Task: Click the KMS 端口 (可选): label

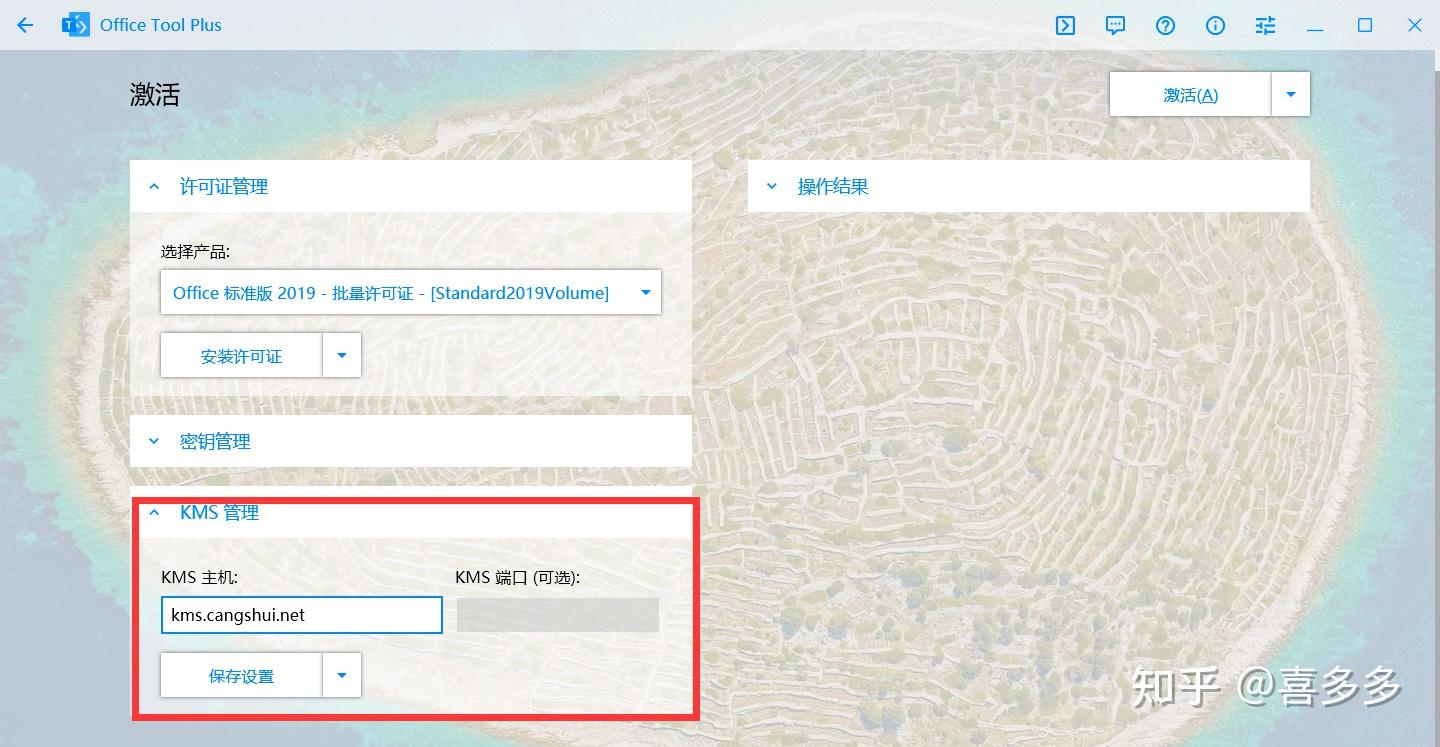Action: coord(518,577)
